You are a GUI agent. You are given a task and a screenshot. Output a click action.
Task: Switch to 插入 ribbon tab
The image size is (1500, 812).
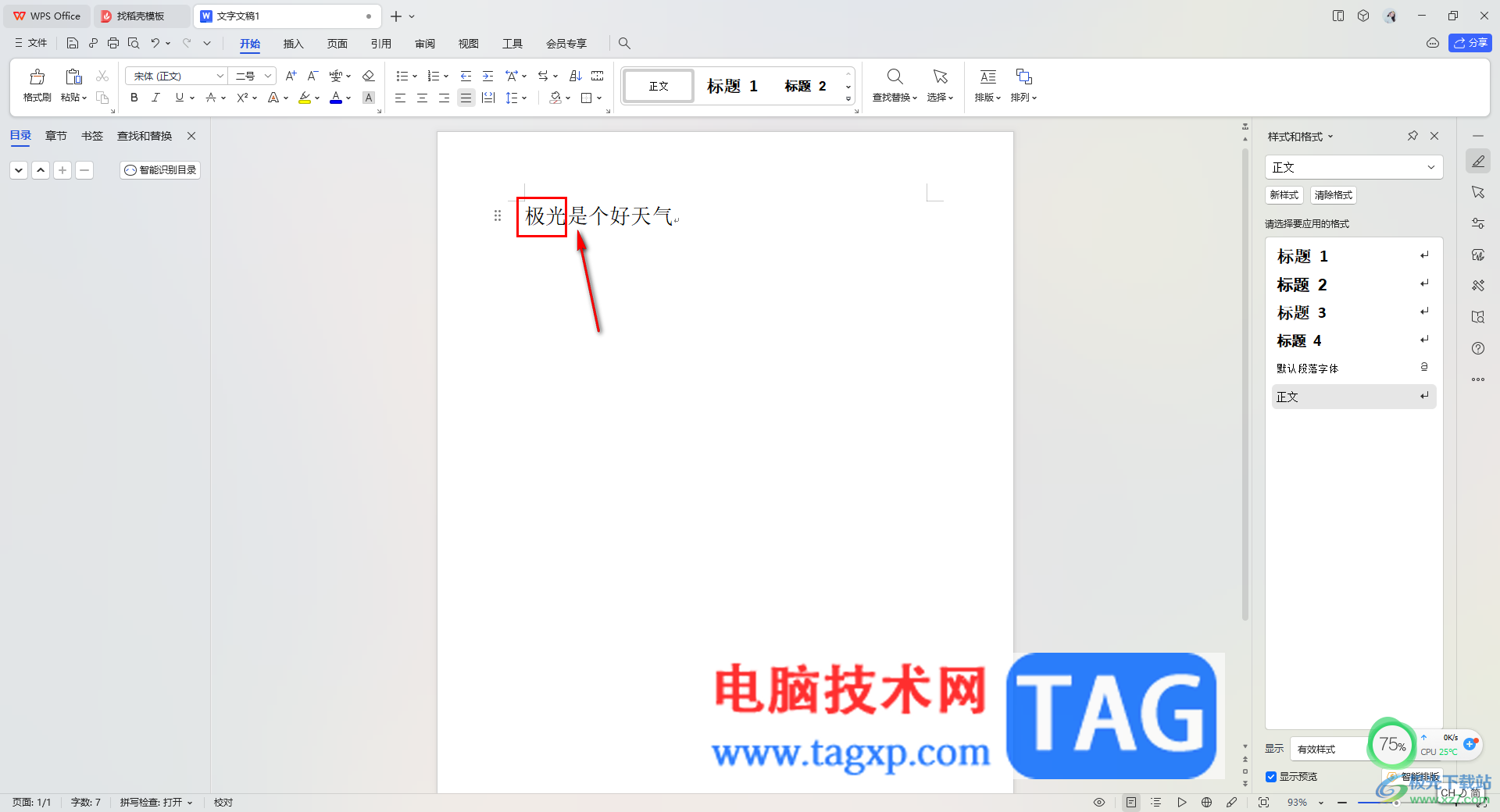pos(293,44)
